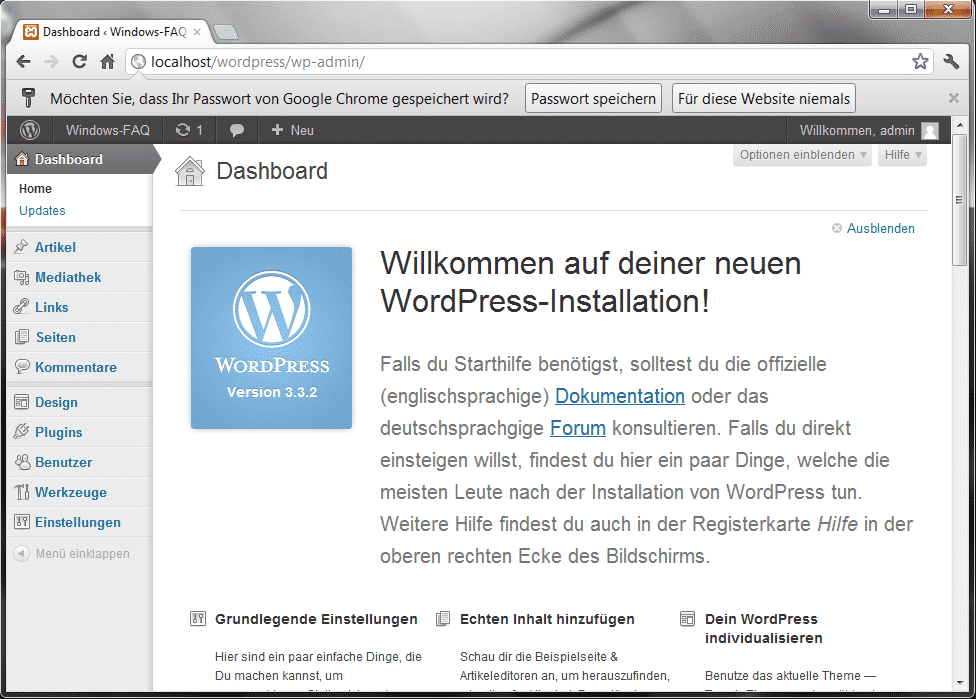
Task: Close the password save infobar
Action: coord(953,98)
